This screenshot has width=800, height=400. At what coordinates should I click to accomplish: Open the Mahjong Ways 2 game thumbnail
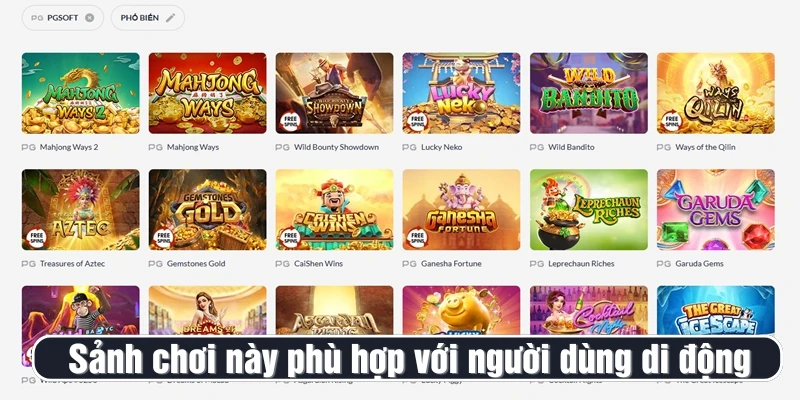point(80,93)
